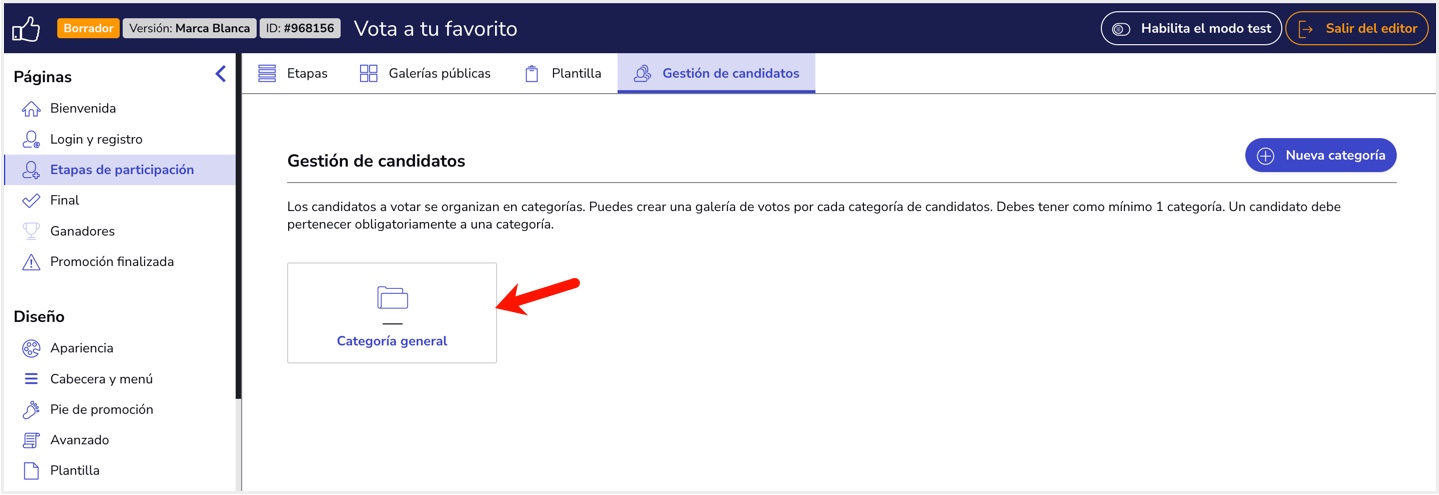This screenshot has height=495, width=1439.
Task: Open Avanzado design settings
Action: (x=79, y=440)
